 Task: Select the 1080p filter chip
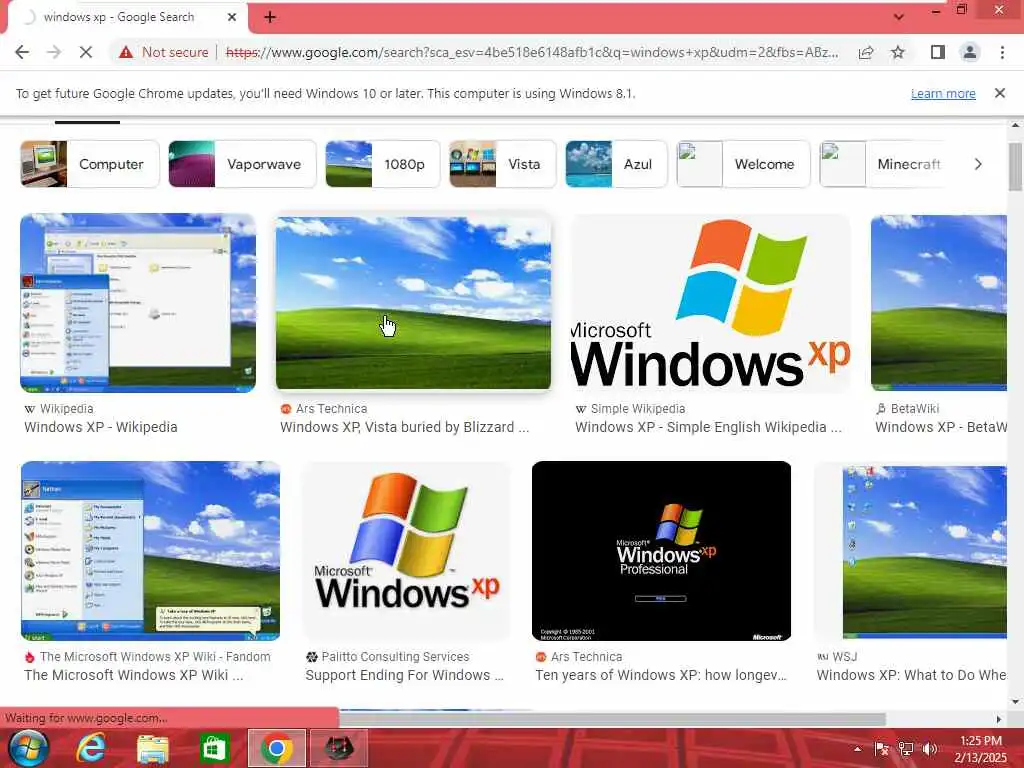click(x=383, y=164)
